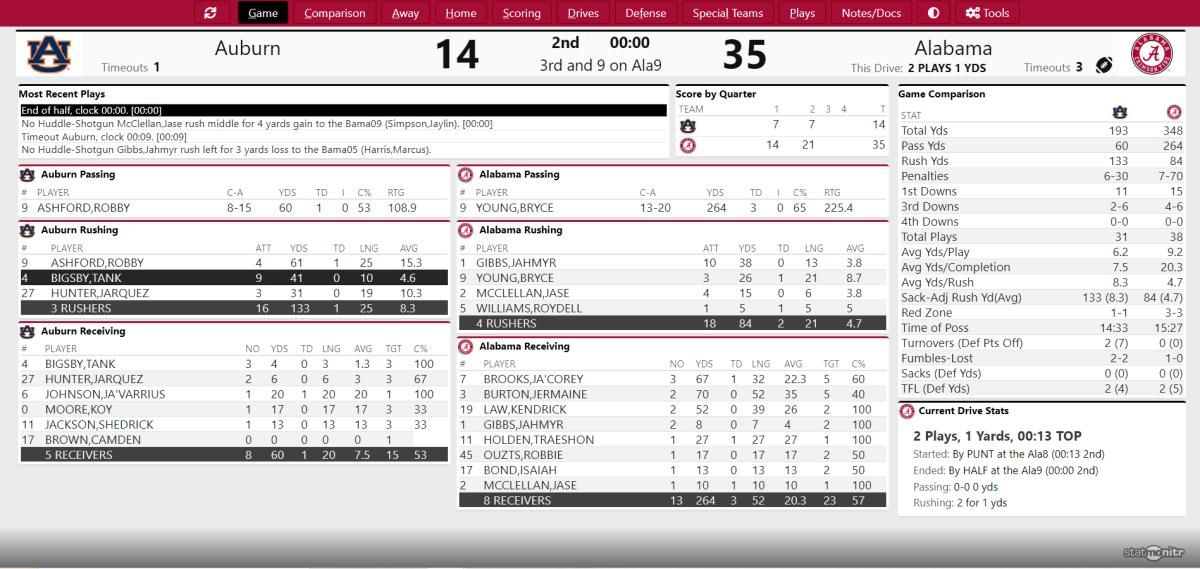Click the Red Zone stat row
1200x569 pixels.
click(x=1044, y=313)
